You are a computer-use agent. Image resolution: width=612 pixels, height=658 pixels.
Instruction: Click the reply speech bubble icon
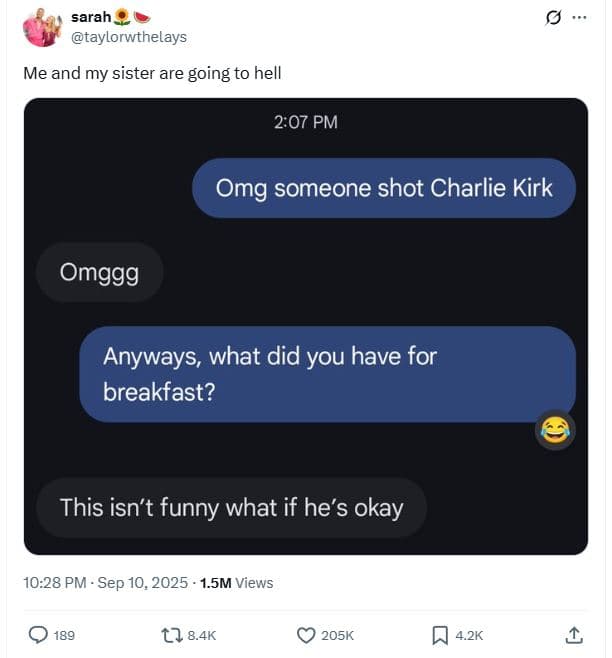pos(39,634)
